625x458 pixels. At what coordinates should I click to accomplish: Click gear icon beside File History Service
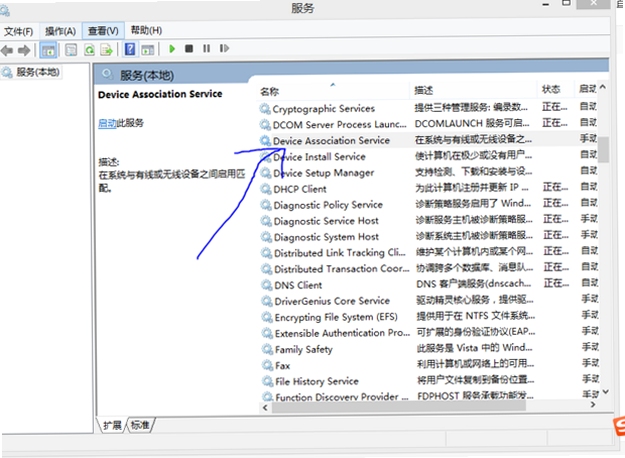point(267,381)
